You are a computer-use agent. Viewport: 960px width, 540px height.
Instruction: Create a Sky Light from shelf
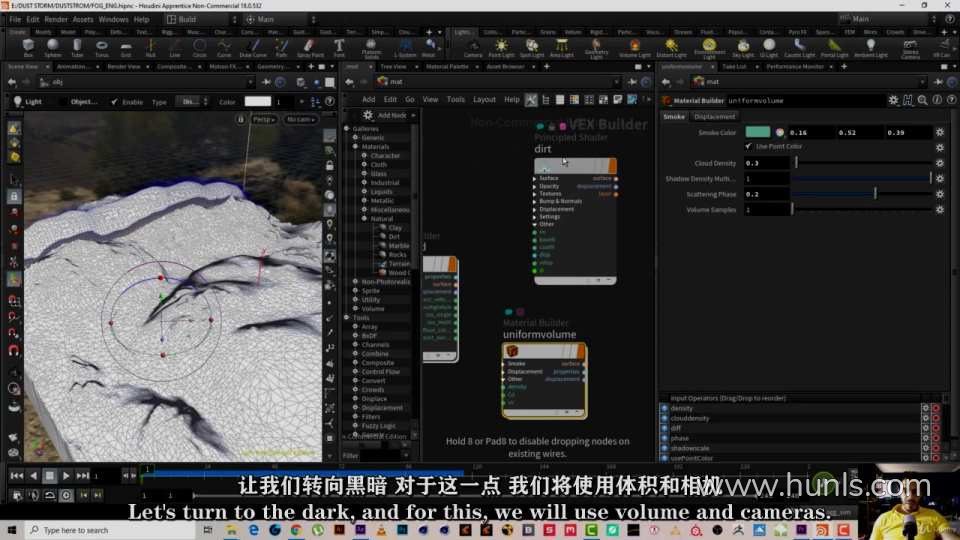[x=743, y=48]
